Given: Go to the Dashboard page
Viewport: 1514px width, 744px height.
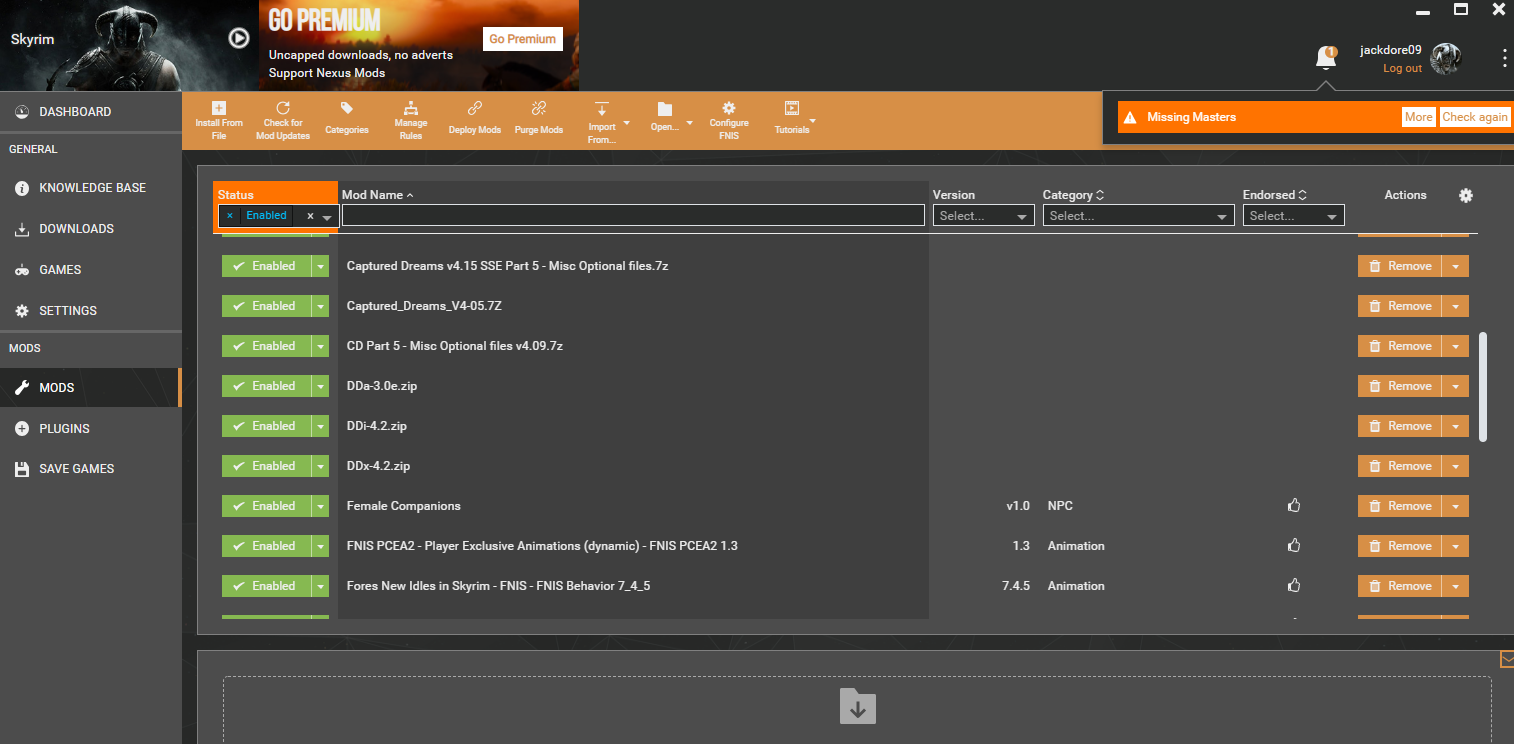Looking at the screenshot, I should [x=91, y=112].
